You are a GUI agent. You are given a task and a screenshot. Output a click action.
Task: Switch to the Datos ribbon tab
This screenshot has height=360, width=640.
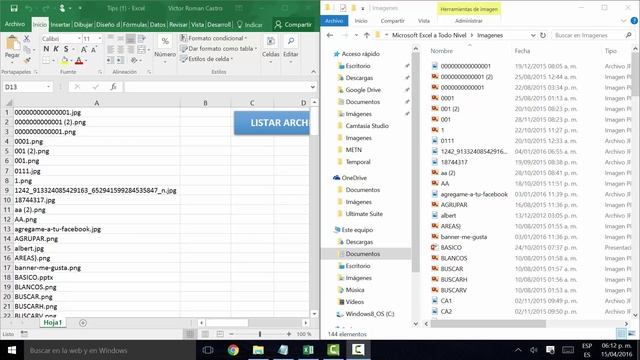158,24
